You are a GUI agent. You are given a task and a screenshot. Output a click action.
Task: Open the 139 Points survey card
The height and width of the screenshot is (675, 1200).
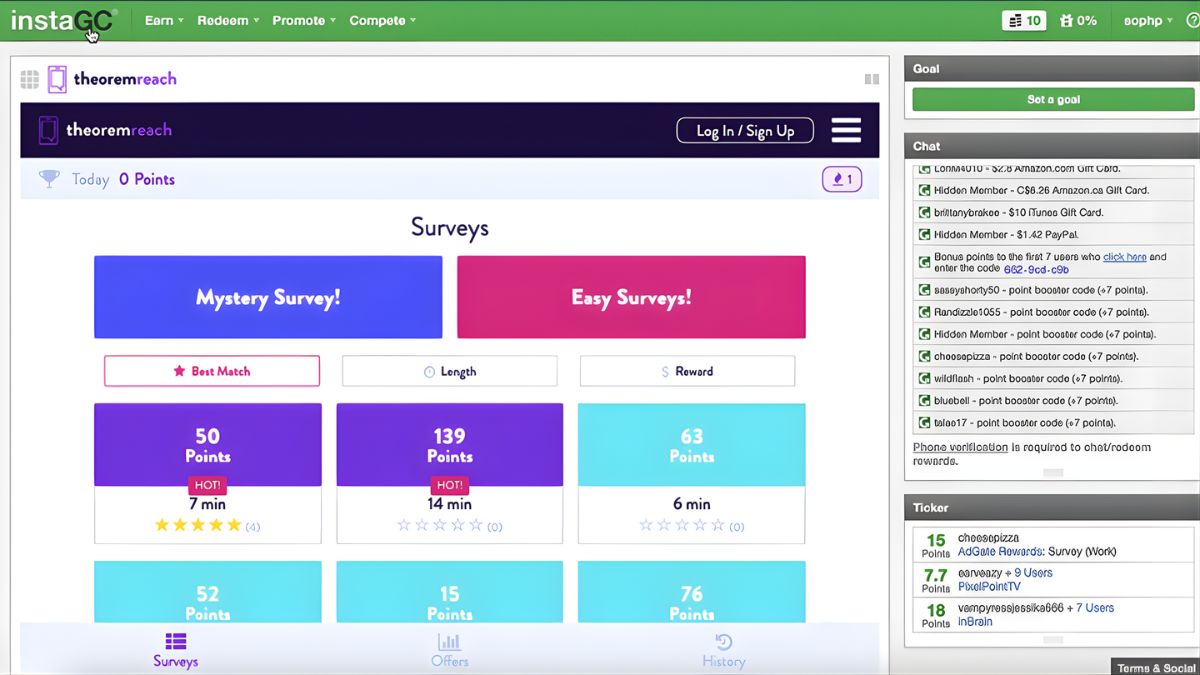click(x=450, y=470)
